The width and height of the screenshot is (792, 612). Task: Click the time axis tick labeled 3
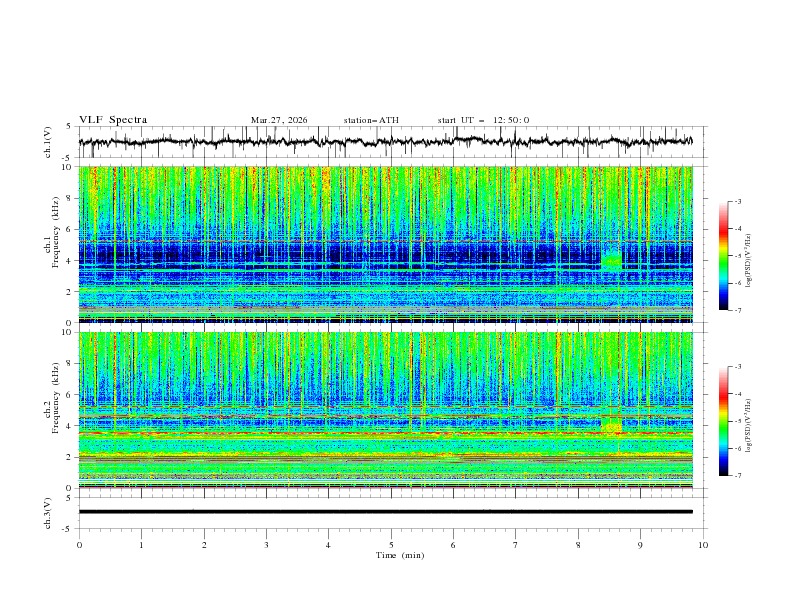[266, 545]
